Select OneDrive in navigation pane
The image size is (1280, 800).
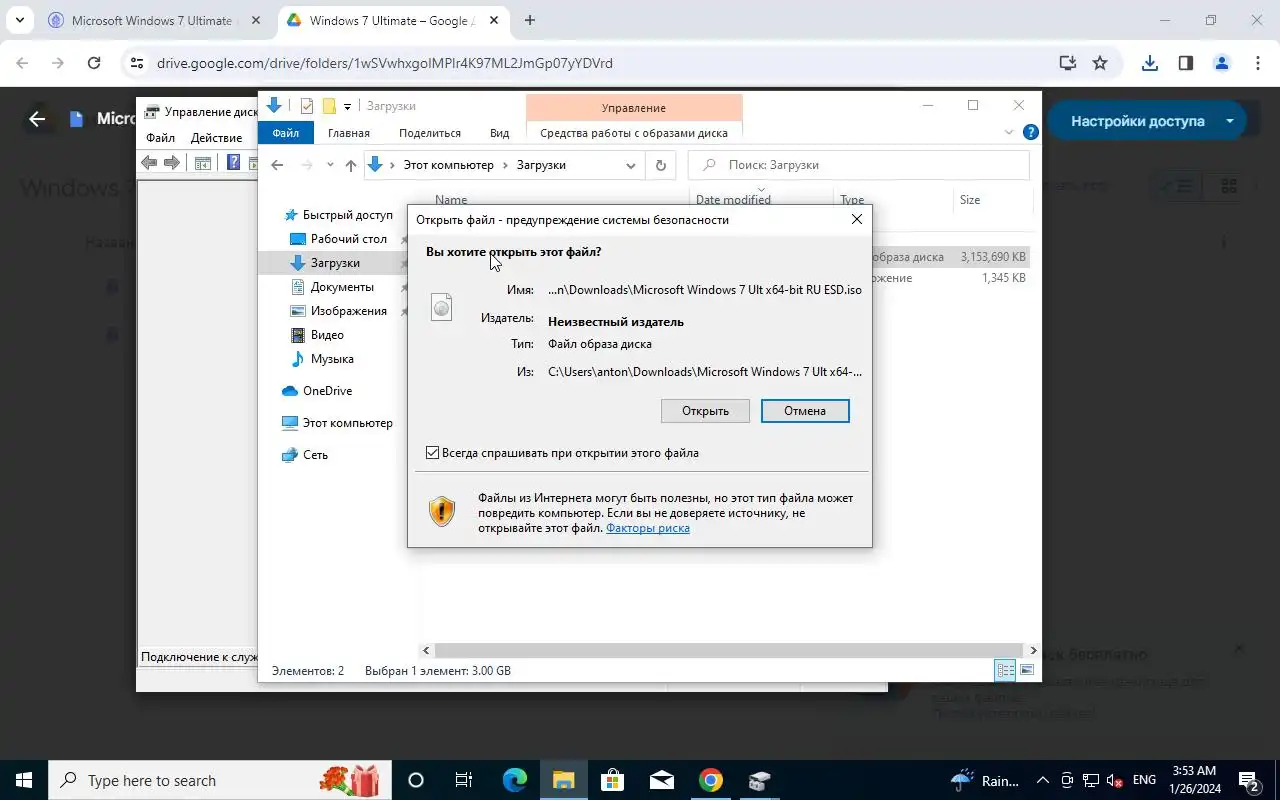327,391
